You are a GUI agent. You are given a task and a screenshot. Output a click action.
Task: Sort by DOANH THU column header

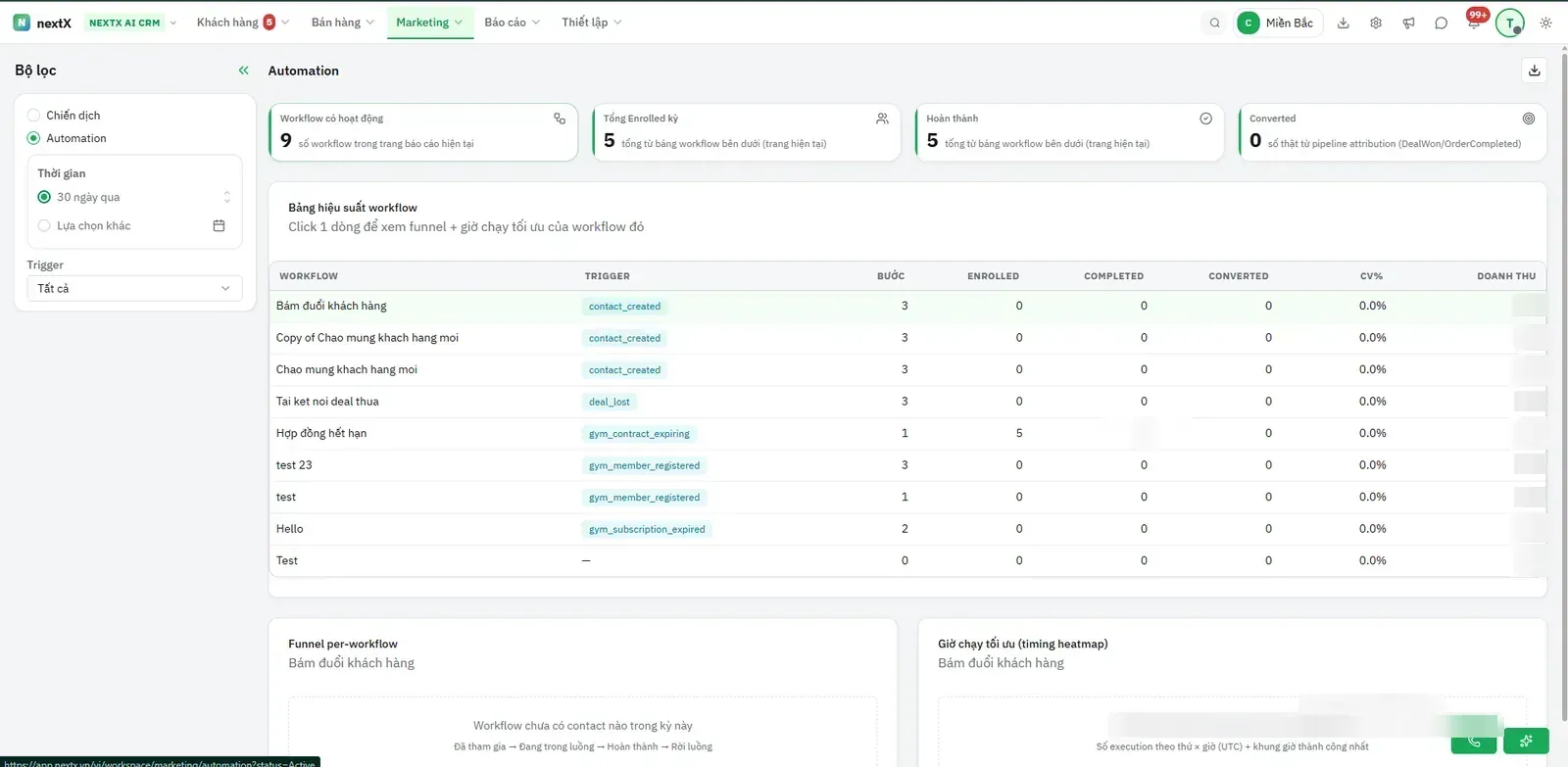1506,276
